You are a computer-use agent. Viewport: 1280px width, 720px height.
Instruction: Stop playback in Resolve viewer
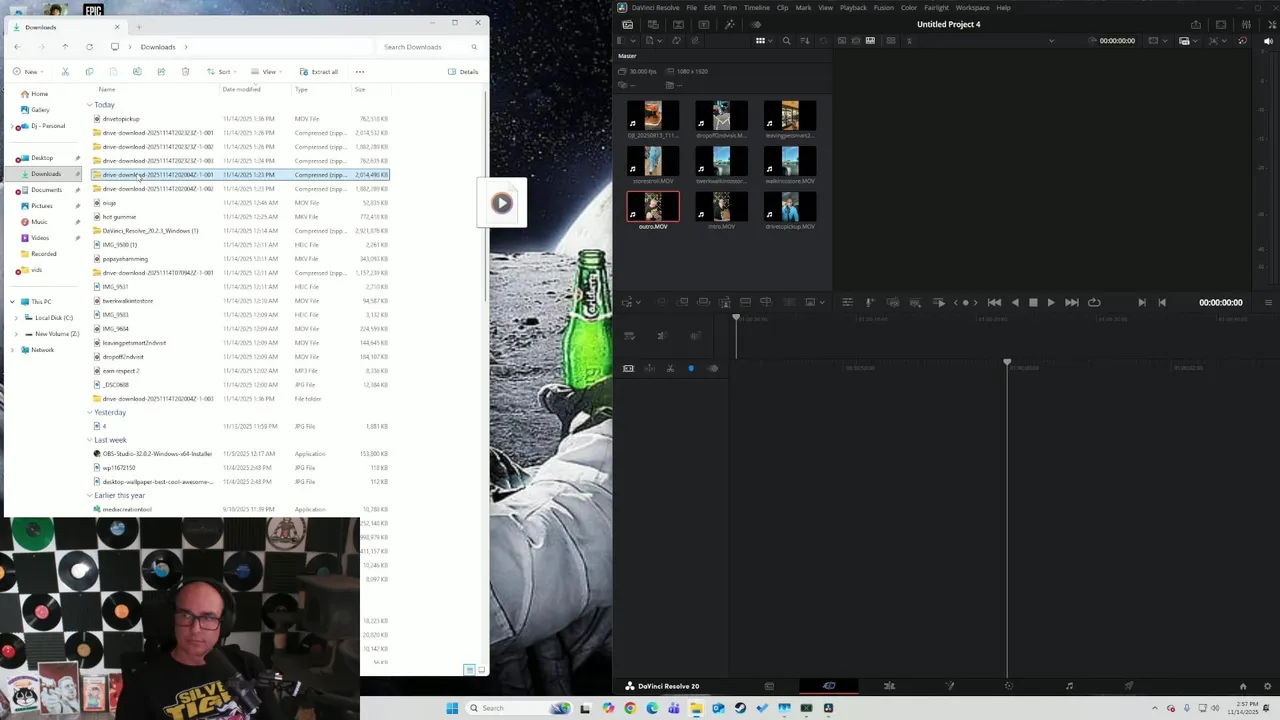click(x=1033, y=302)
